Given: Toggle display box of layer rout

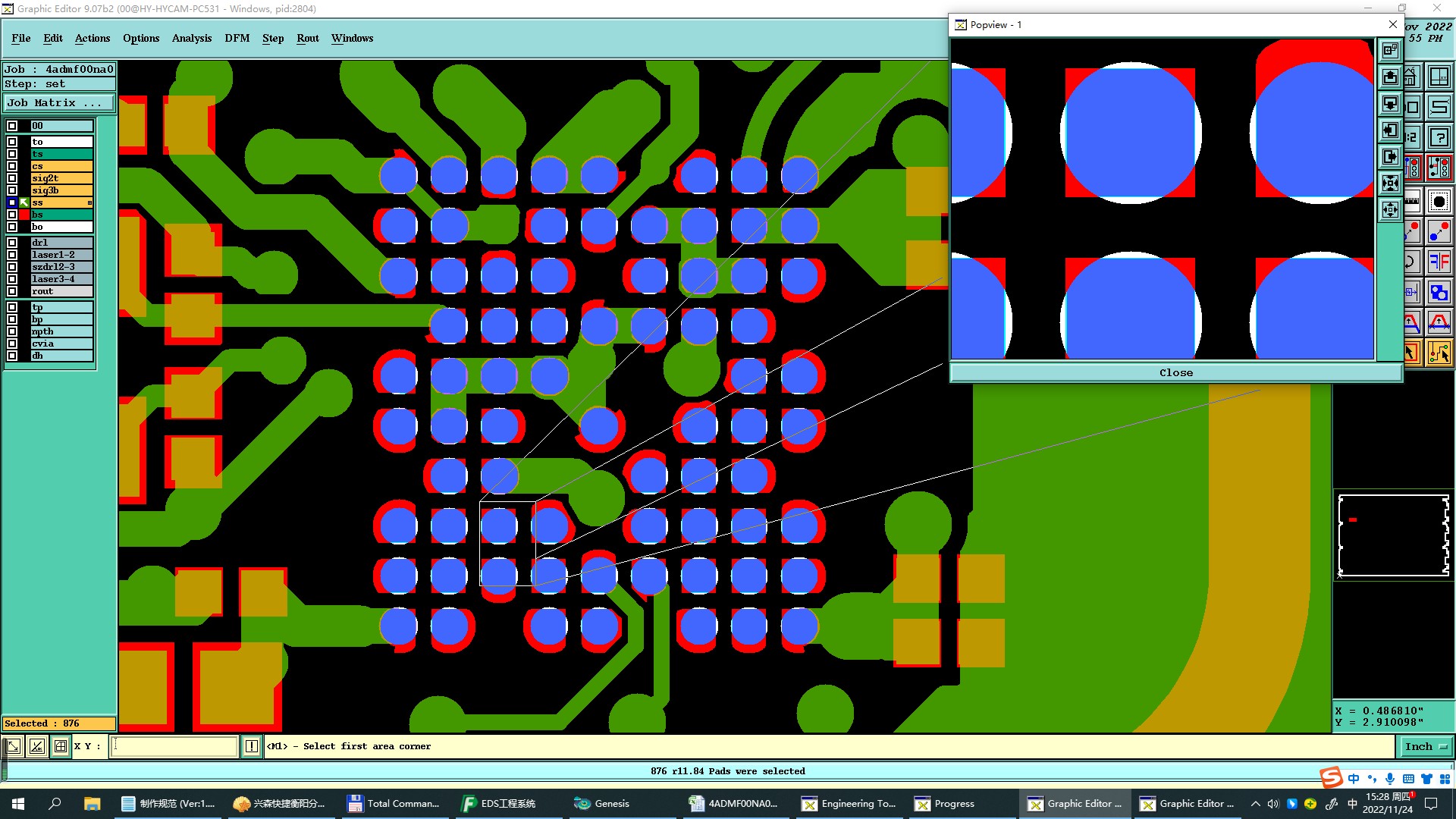Looking at the screenshot, I should tap(12, 291).
